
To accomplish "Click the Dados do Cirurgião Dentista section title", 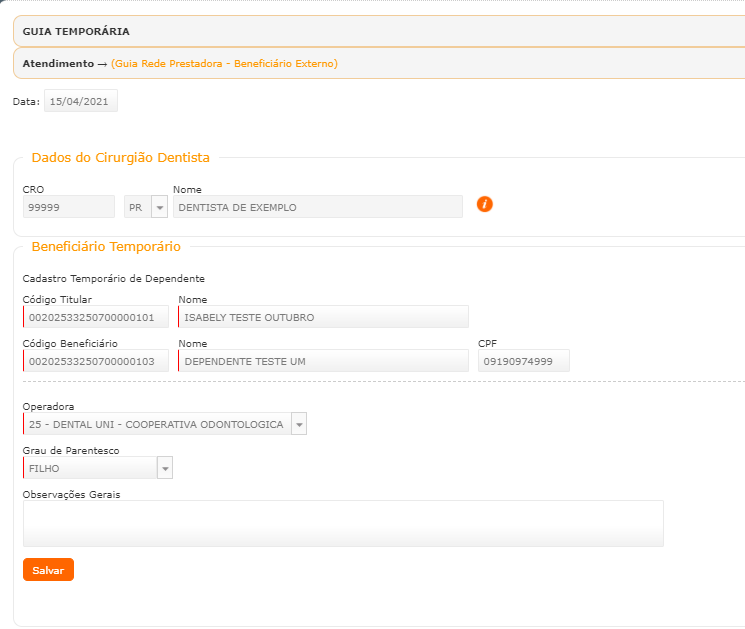I will (121, 157).
